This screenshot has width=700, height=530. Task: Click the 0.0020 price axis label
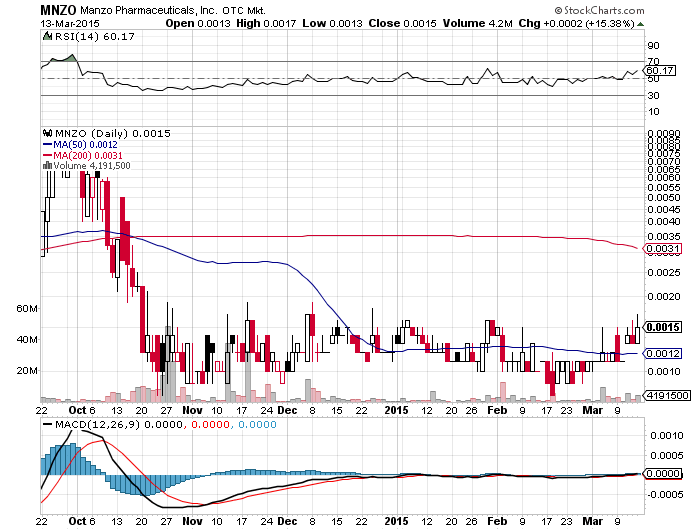coord(664,296)
